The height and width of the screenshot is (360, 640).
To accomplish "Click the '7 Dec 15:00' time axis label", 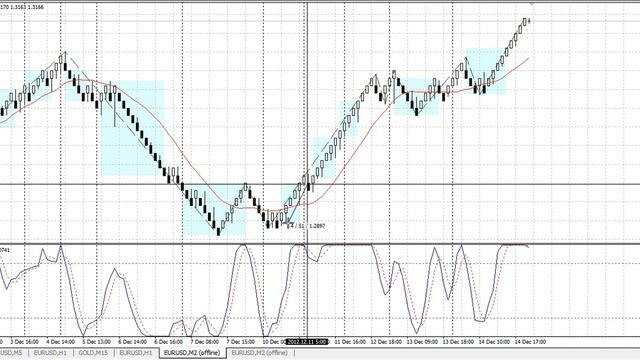I will [241, 342].
